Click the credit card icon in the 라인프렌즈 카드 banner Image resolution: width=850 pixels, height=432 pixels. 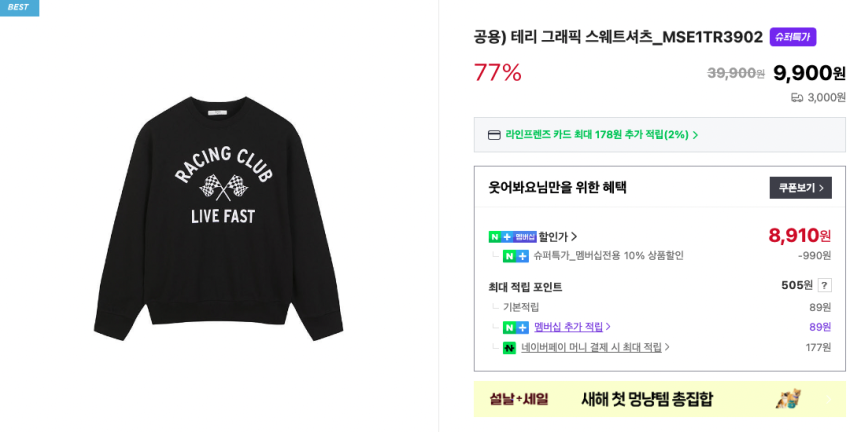(494, 135)
